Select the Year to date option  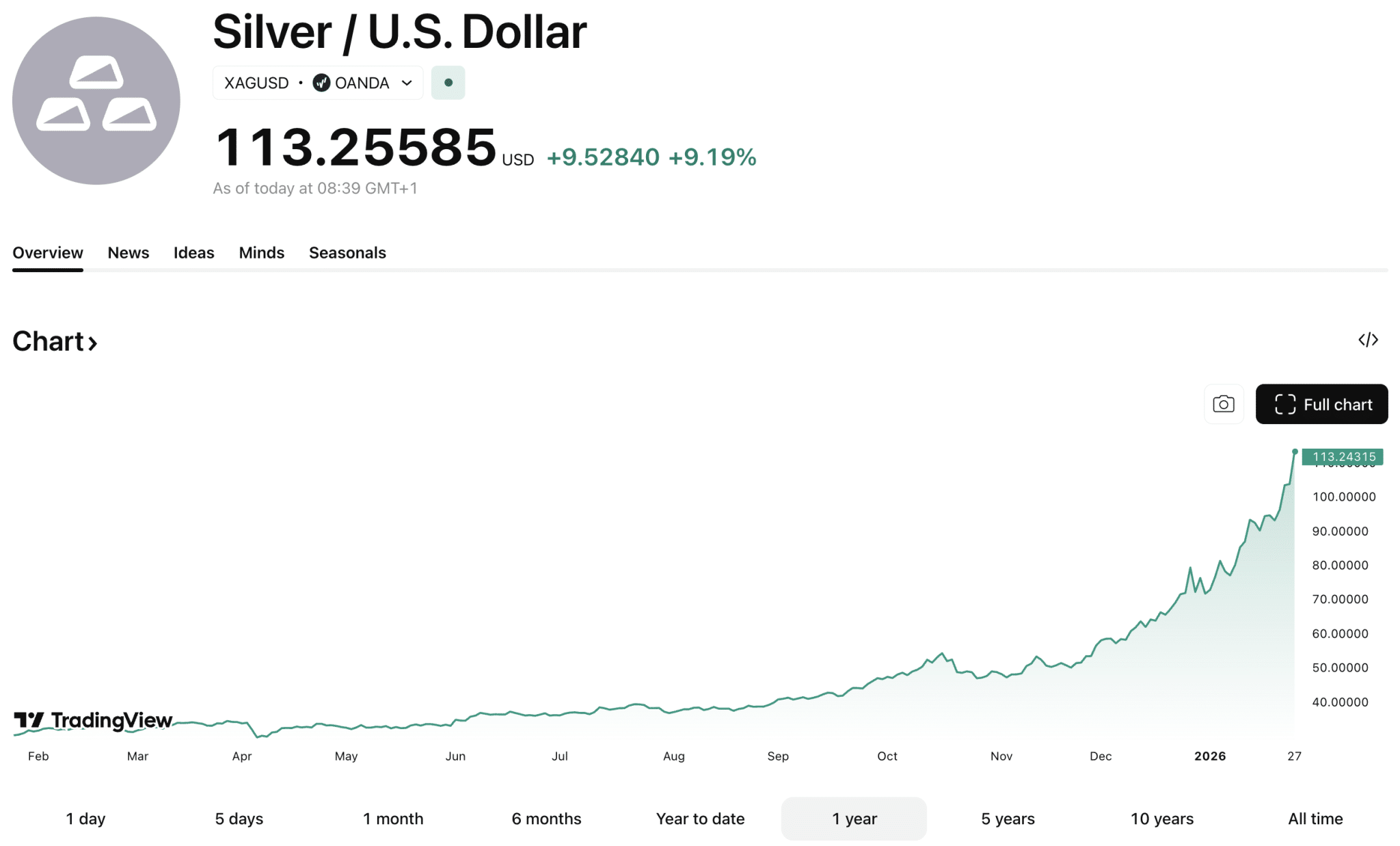700,818
